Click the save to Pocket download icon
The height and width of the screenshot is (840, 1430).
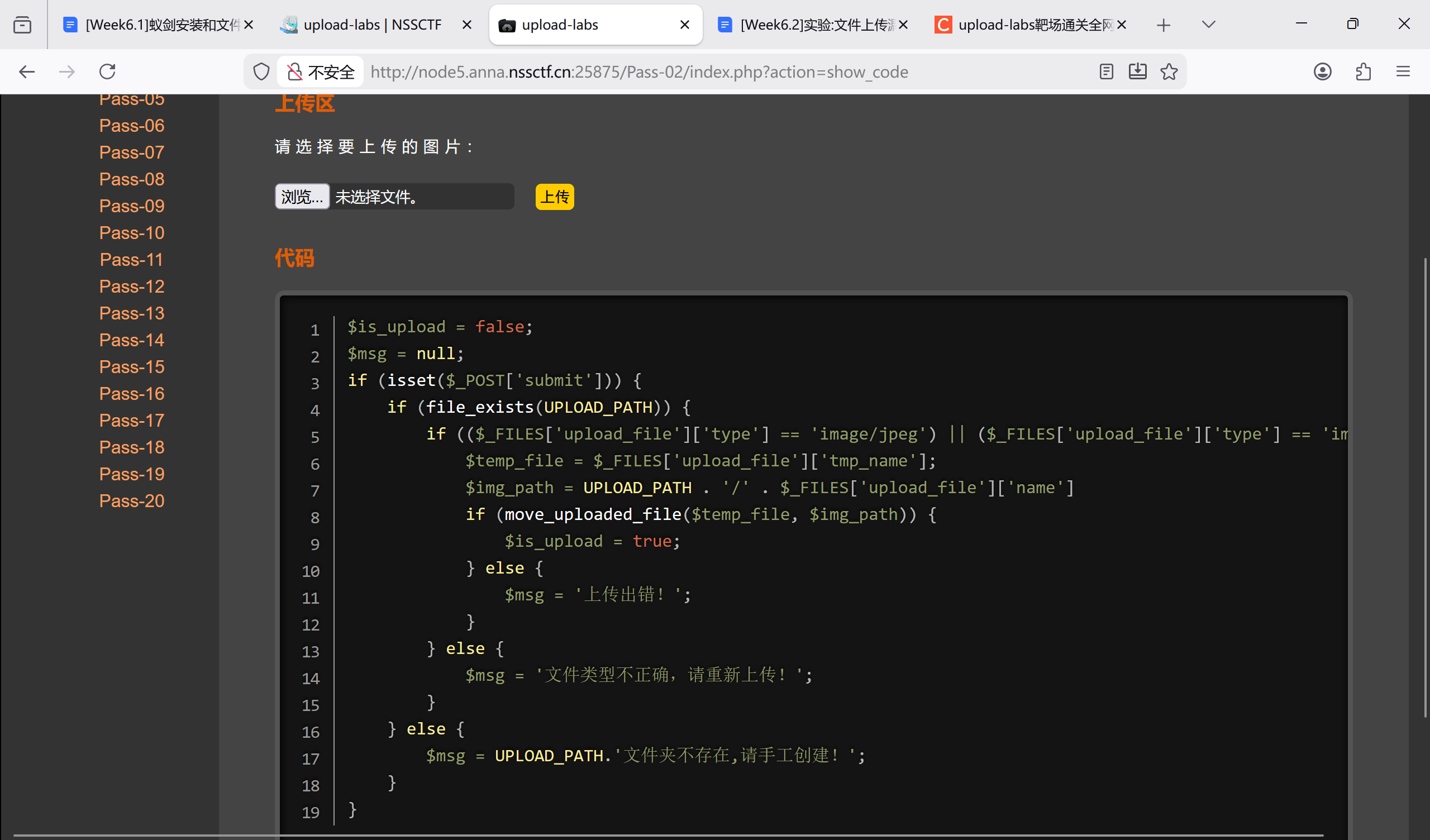click(1137, 71)
